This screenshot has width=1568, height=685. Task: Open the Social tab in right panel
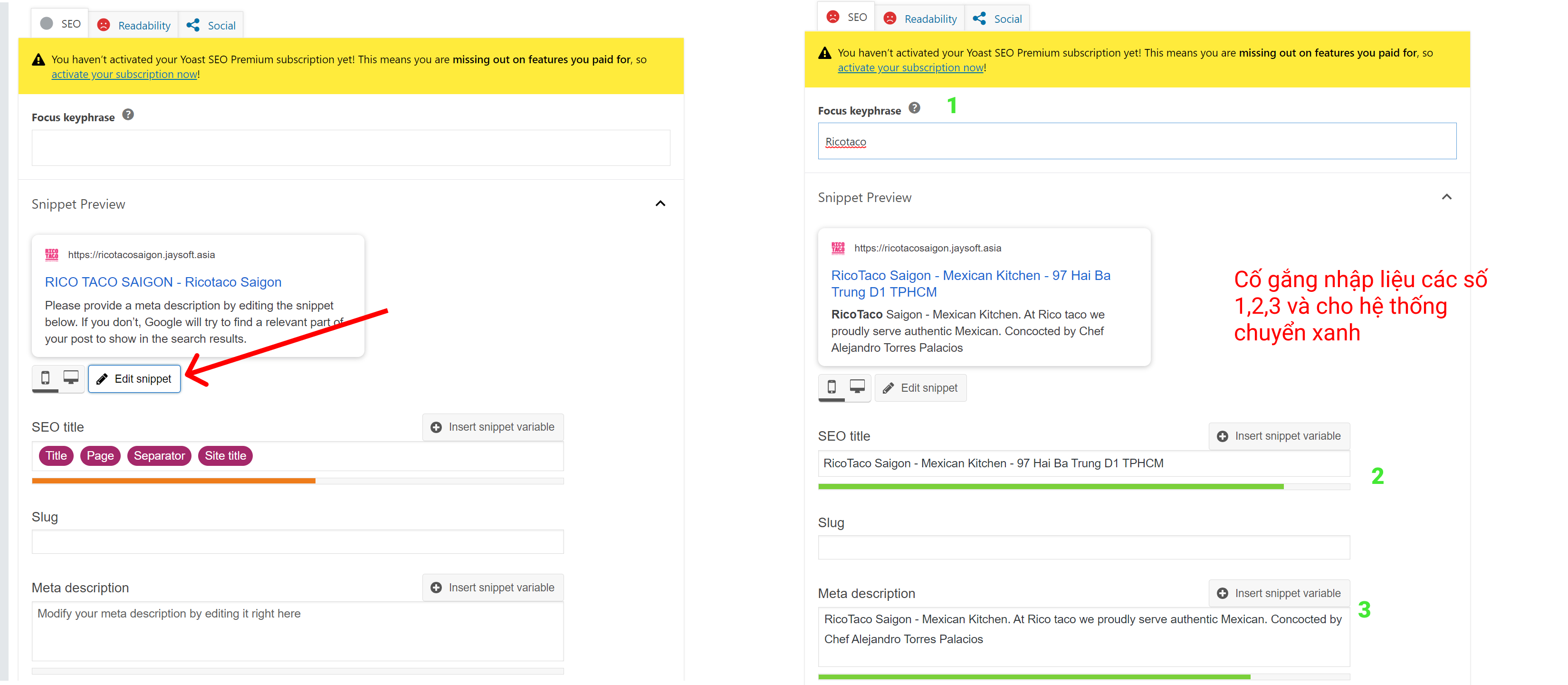(998, 18)
